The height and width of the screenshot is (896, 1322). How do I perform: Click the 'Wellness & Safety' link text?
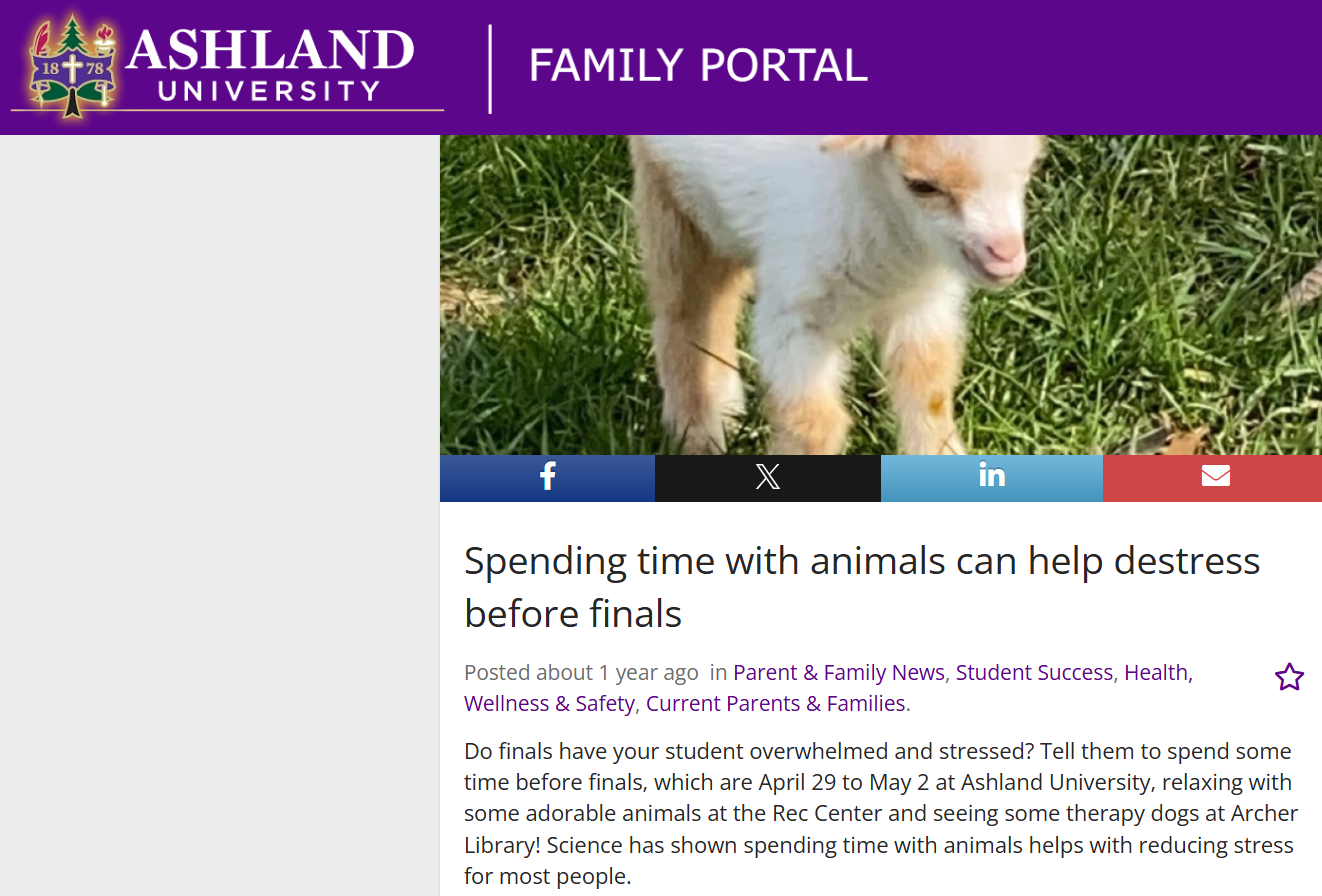coord(549,704)
